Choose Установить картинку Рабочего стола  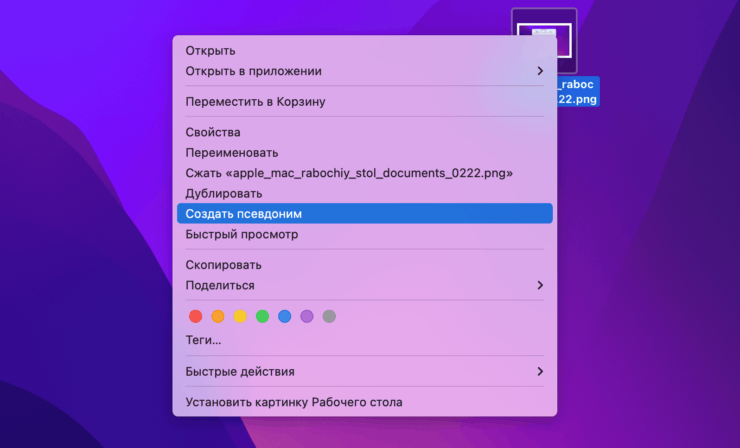coord(364,402)
